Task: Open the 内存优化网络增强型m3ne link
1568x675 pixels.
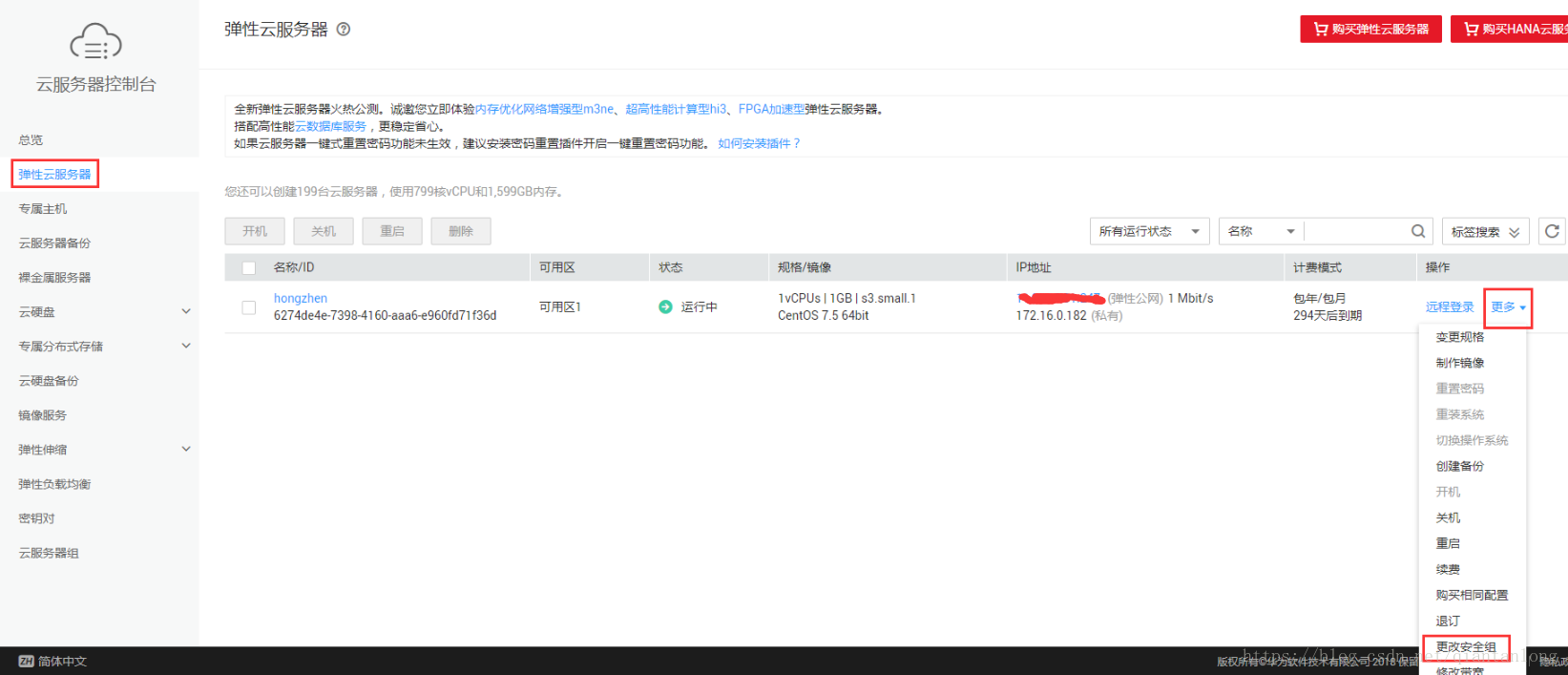Action: (545, 109)
